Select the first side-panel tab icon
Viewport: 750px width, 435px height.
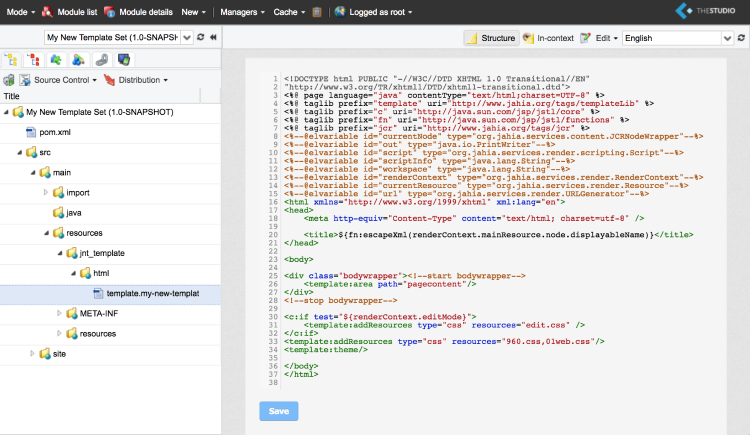click(x=11, y=60)
